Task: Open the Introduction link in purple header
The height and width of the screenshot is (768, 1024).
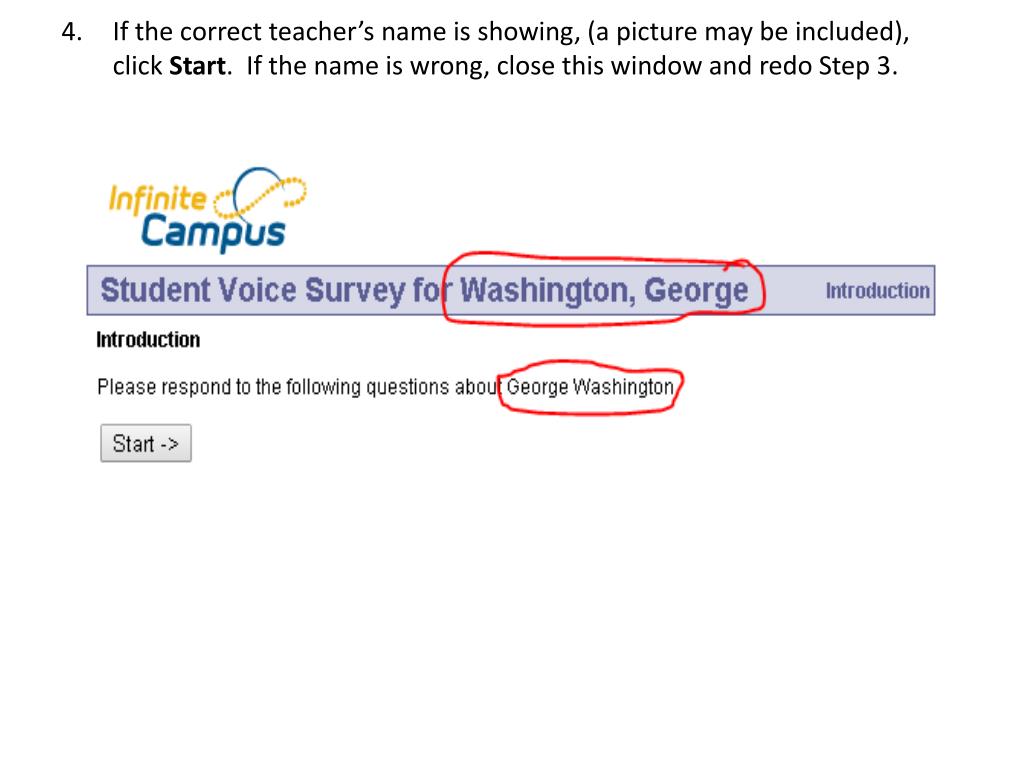Action: 877,291
